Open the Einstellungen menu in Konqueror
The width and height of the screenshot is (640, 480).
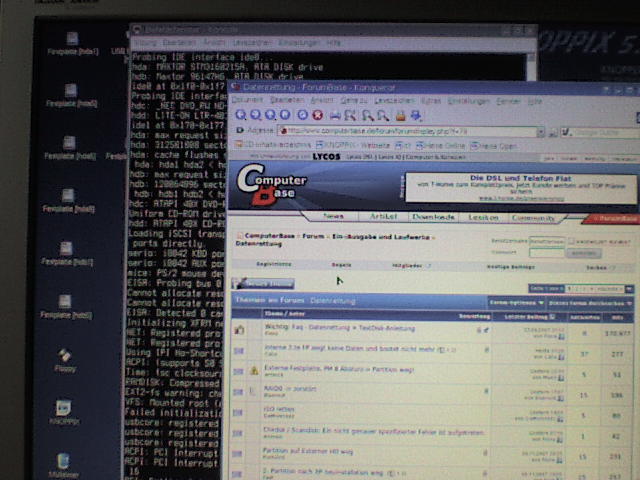(469, 101)
